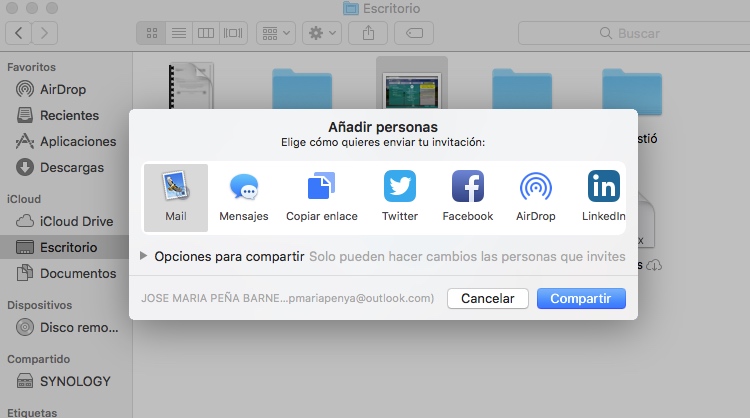This screenshot has width=750, height=418.
Task: Go back with the Finder back arrow
Action: click(x=19, y=33)
